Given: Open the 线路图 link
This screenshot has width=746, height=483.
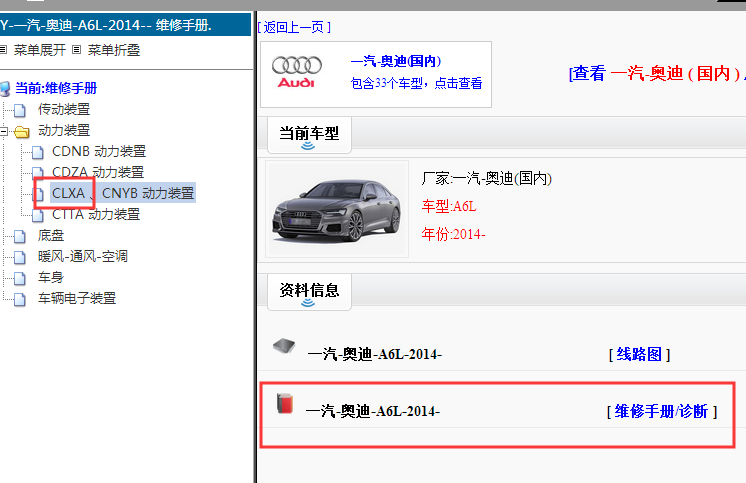Looking at the screenshot, I should pos(639,355).
